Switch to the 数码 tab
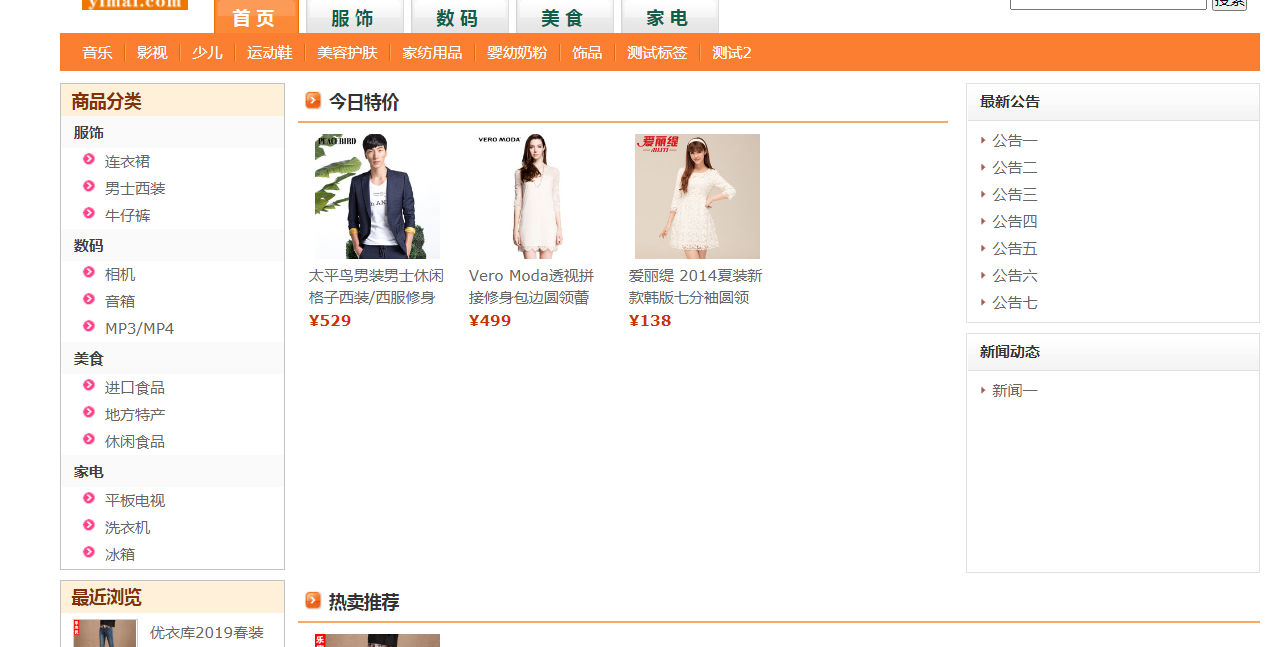The height and width of the screenshot is (647, 1286). pyautogui.click(x=460, y=17)
